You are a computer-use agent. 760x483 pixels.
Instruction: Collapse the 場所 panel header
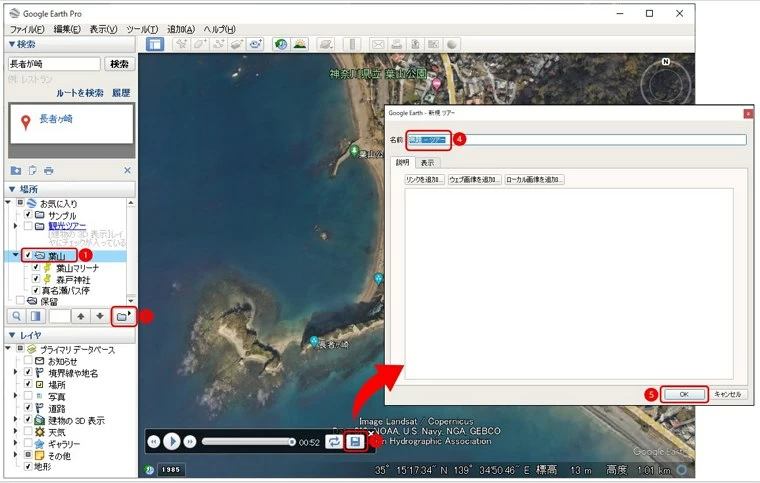(x=70, y=189)
